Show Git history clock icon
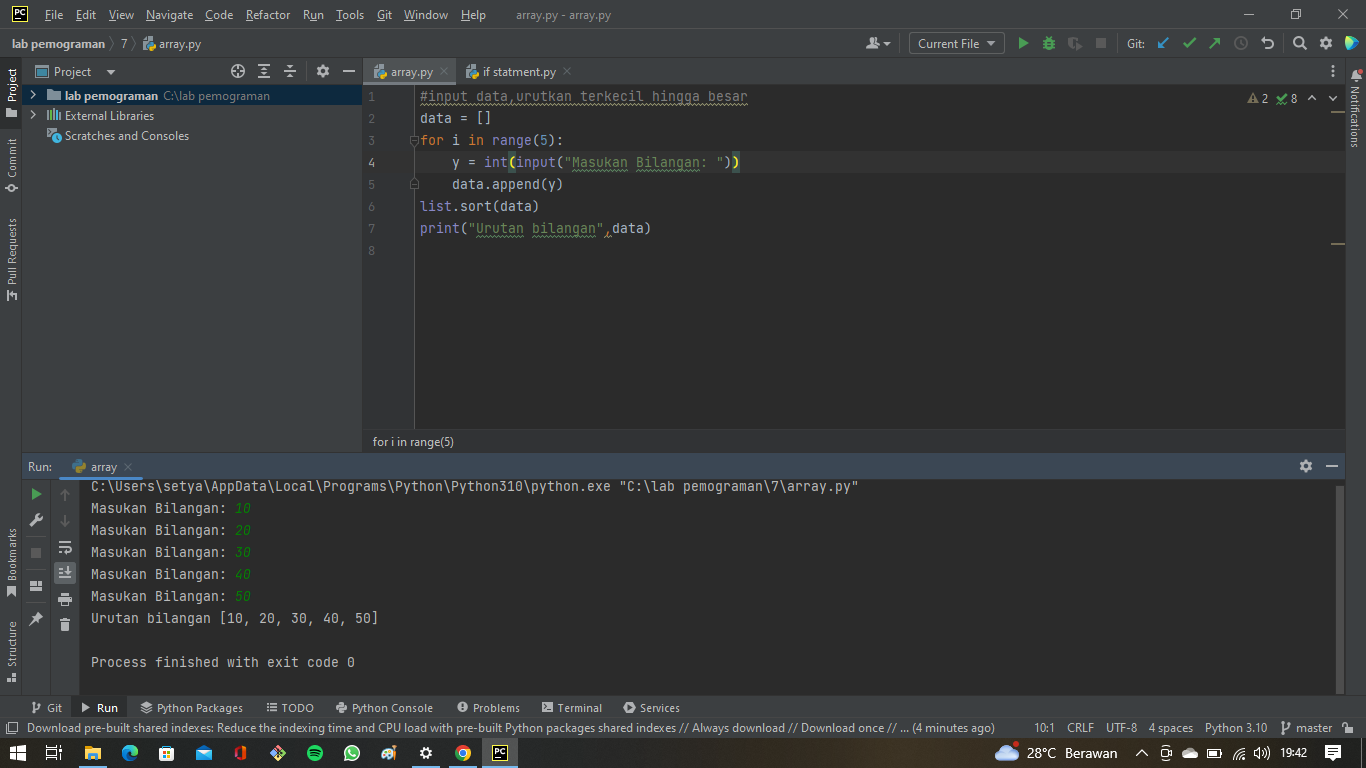The image size is (1366, 768). pyautogui.click(x=1241, y=43)
